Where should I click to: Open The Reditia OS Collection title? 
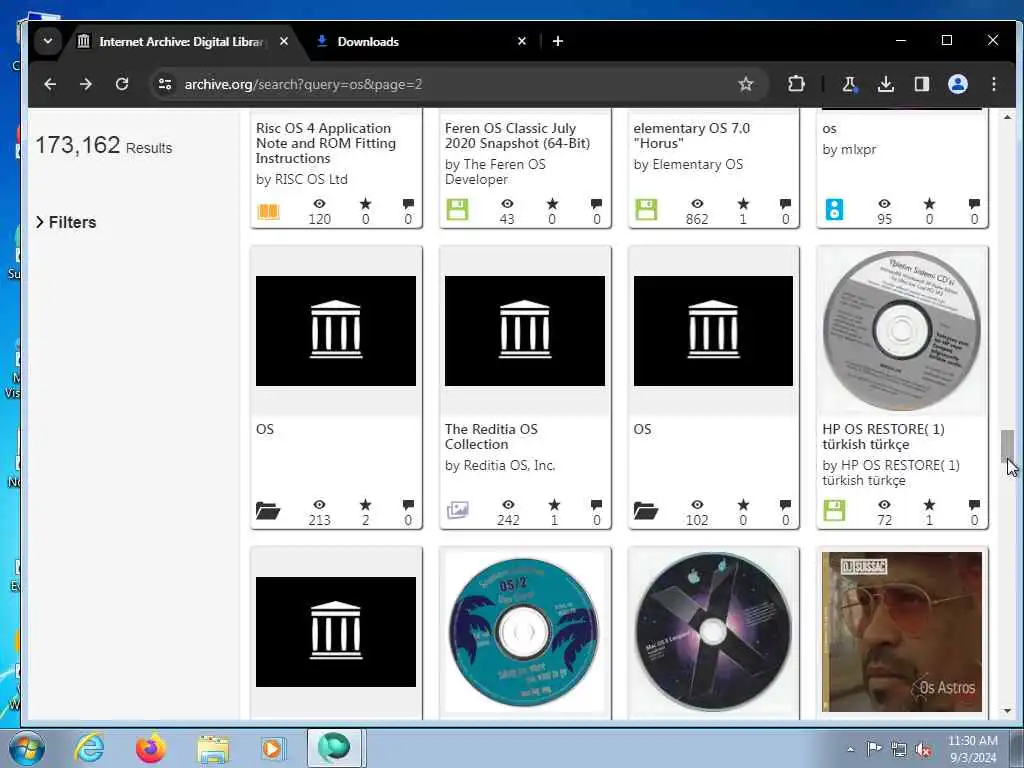[491, 436]
